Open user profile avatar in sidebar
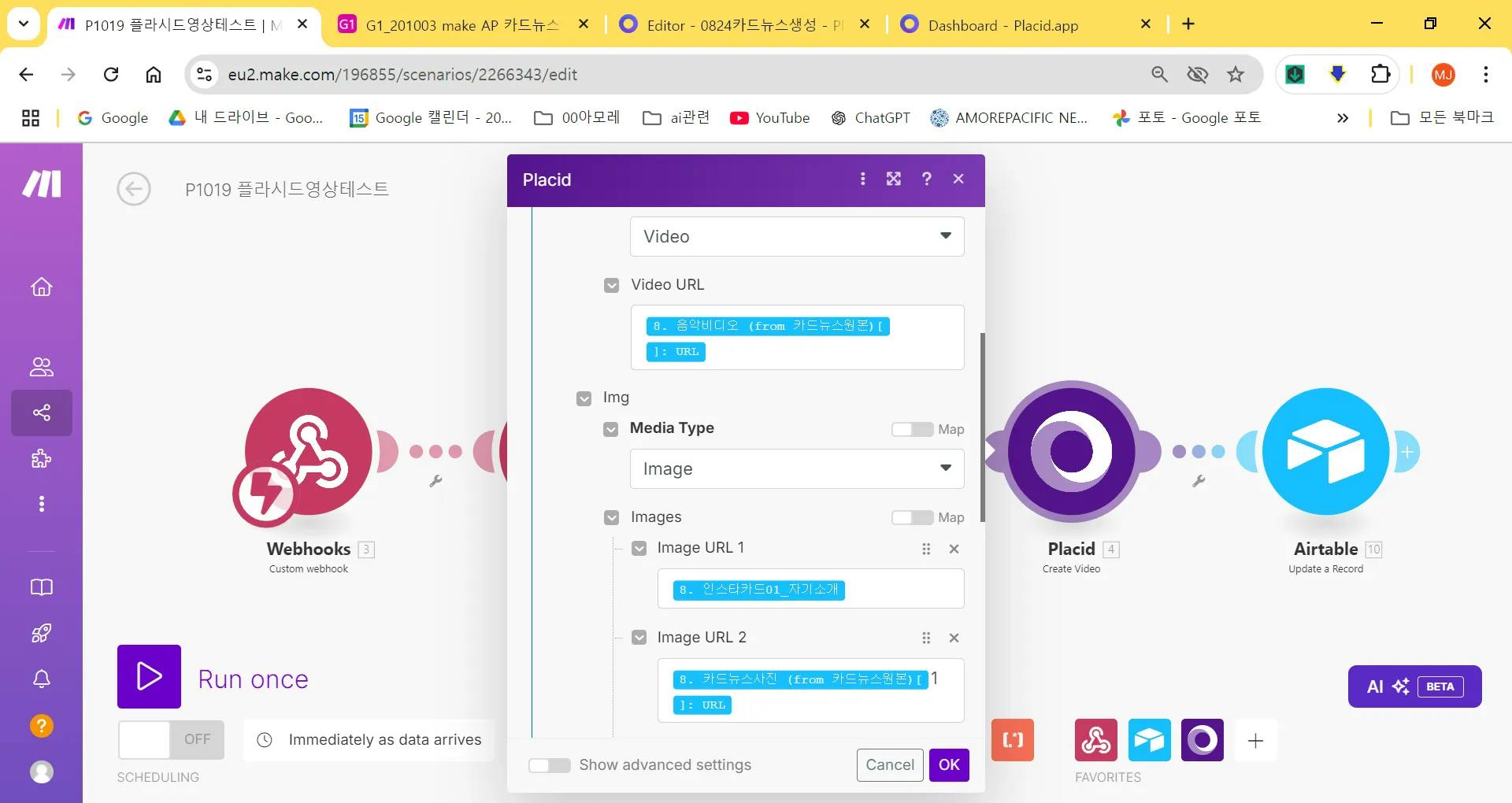The height and width of the screenshot is (803, 1512). (42, 772)
